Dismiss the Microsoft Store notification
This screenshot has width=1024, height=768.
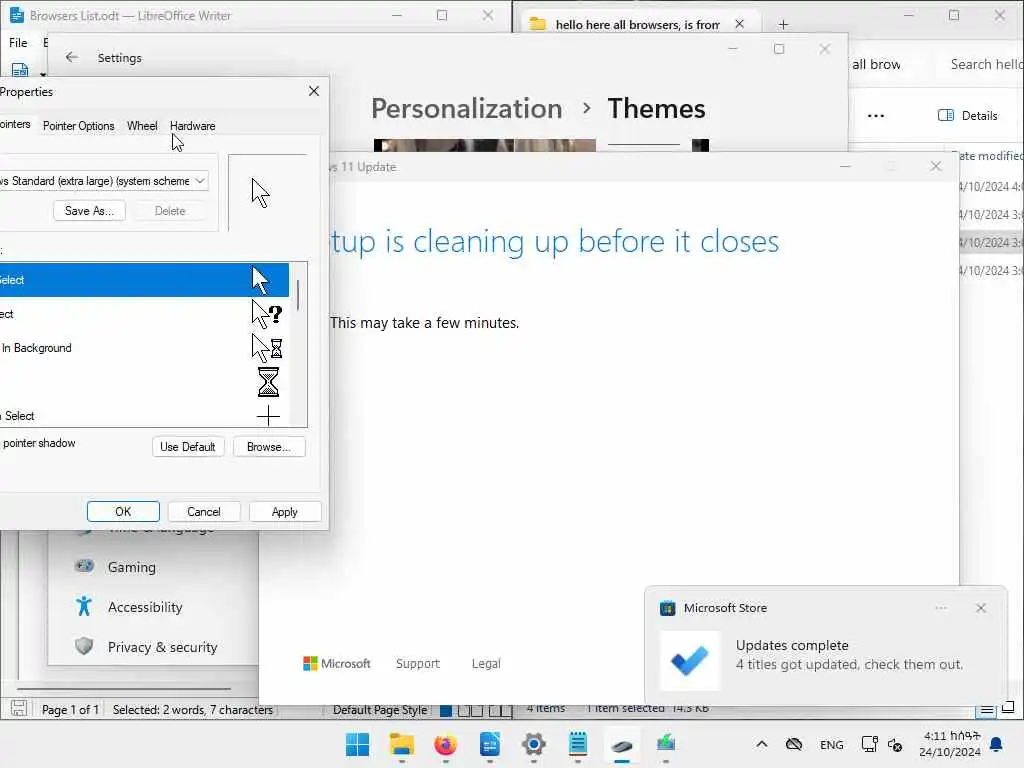pyautogui.click(x=981, y=608)
